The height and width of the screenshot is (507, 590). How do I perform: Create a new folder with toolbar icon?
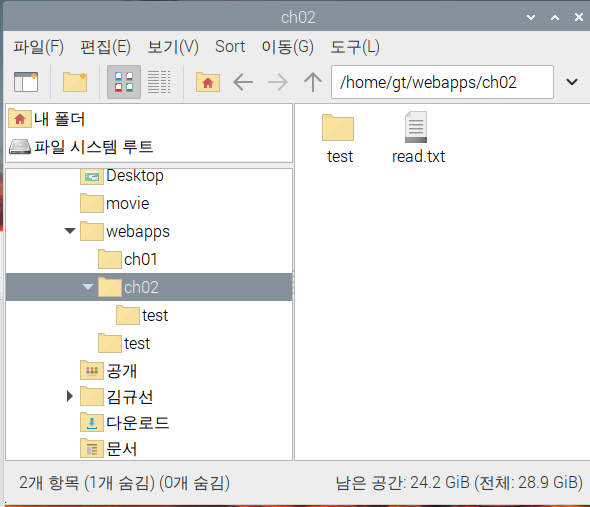[x=75, y=82]
